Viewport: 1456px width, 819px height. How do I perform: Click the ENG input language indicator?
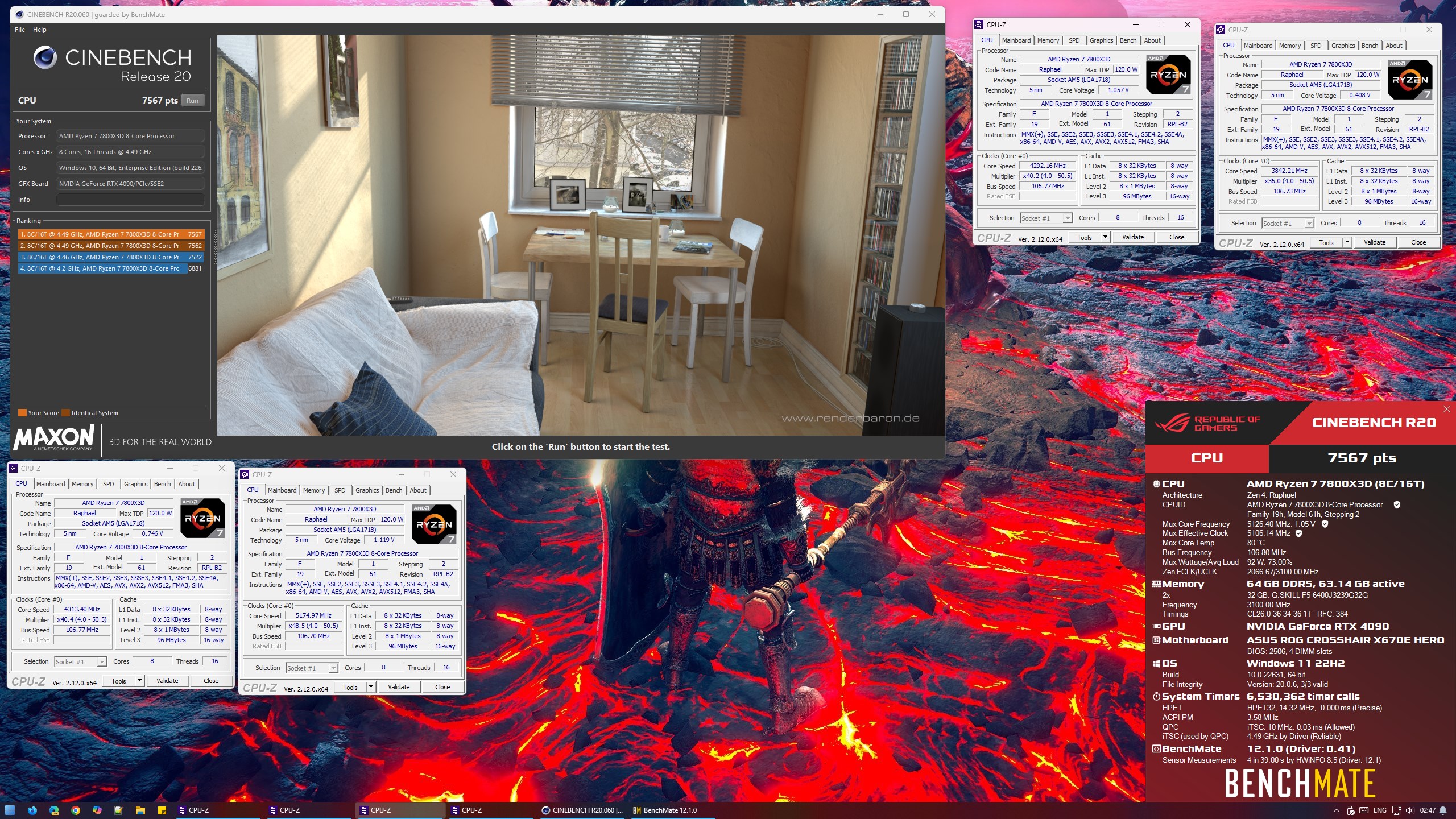pos(1380,810)
